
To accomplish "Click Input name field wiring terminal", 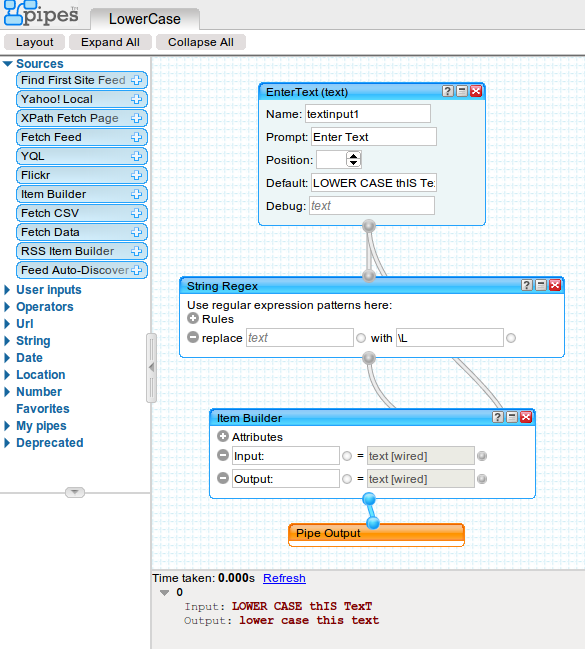I will (x=347, y=456).
